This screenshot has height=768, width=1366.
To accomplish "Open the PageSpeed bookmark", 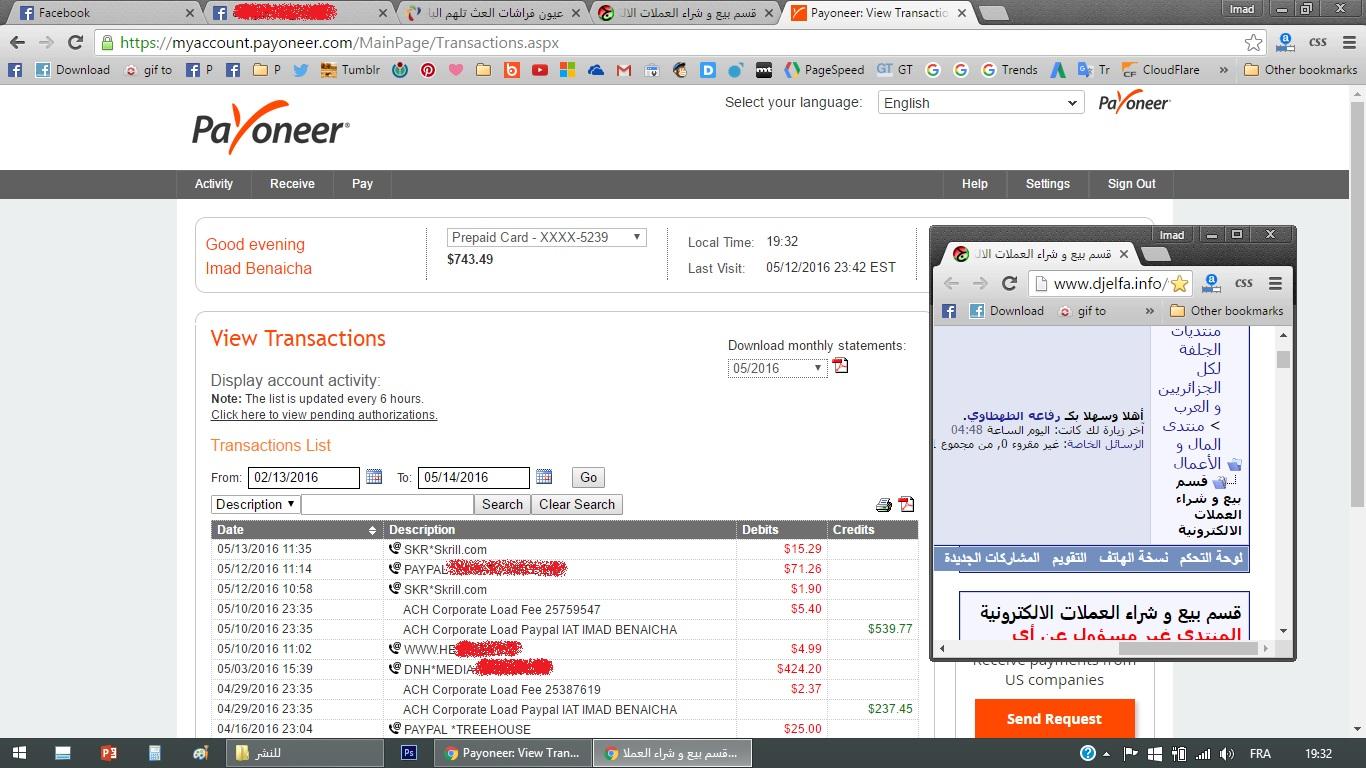I will point(825,70).
